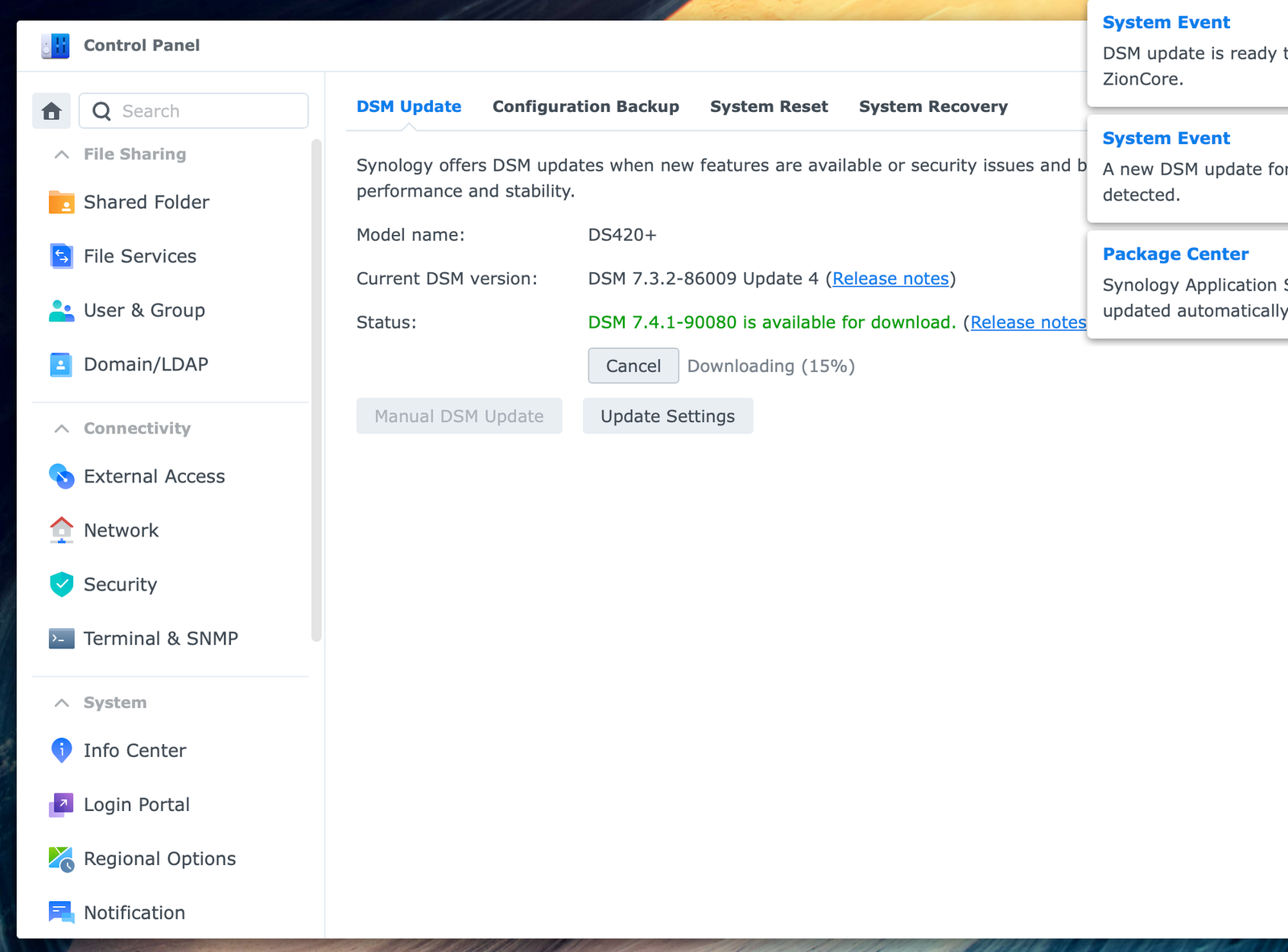
Task: Open the 'new DSM update' System Event notification
Action: point(1188,168)
